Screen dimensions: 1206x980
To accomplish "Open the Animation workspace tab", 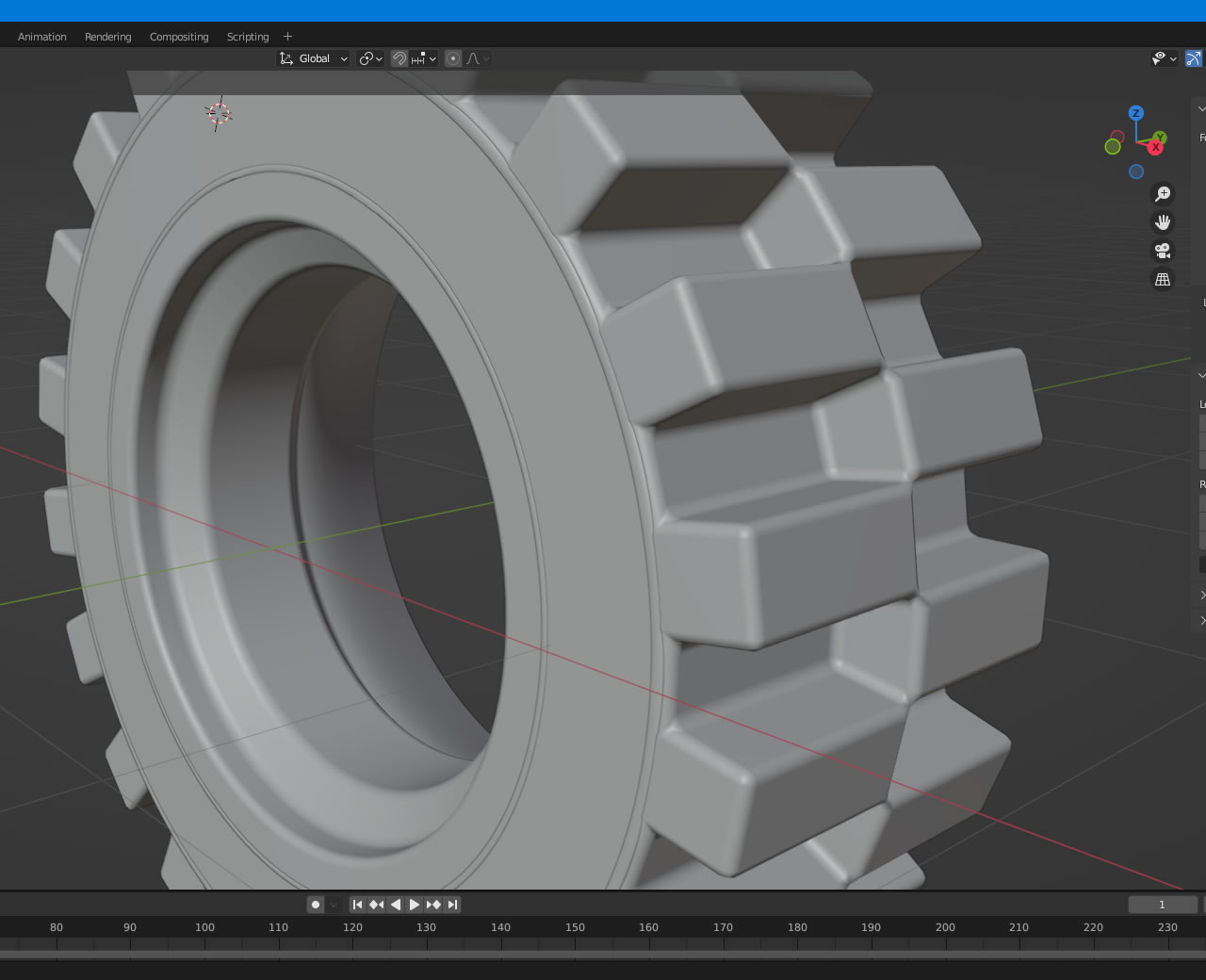I will (x=42, y=37).
